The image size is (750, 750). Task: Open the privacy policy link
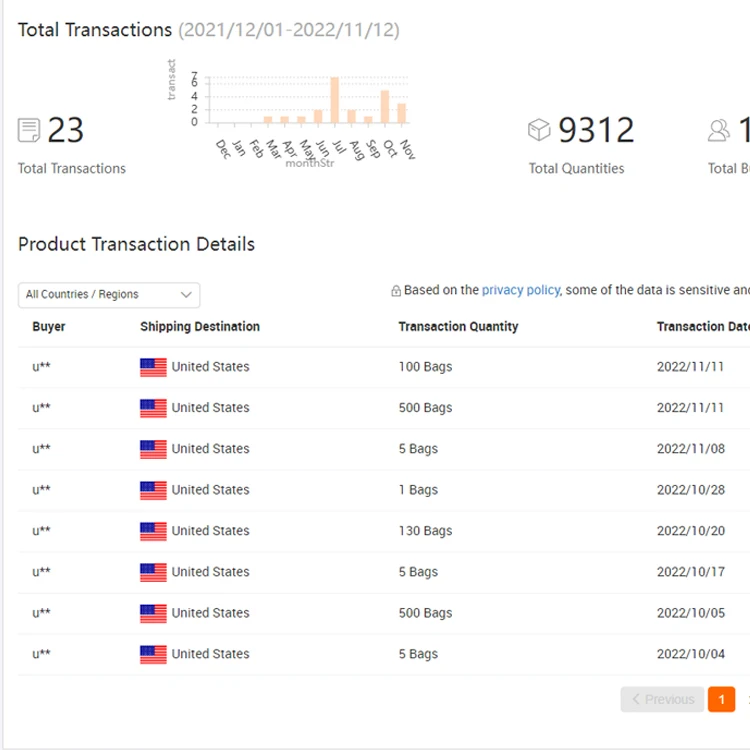520,290
